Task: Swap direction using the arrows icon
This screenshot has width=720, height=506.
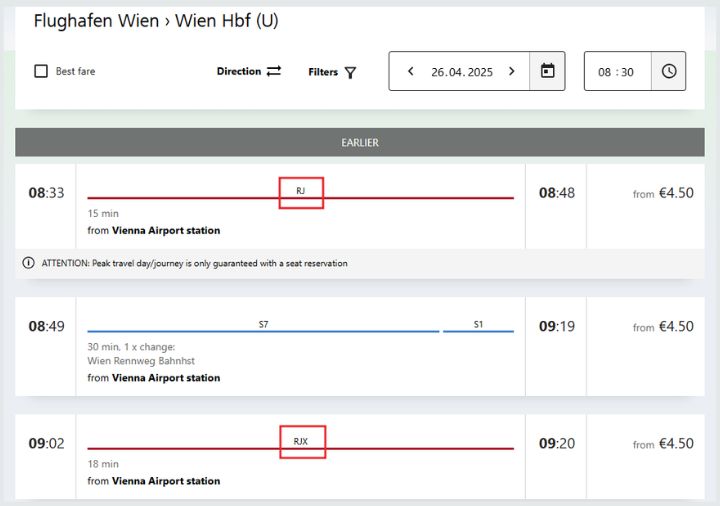Action: point(274,71)
